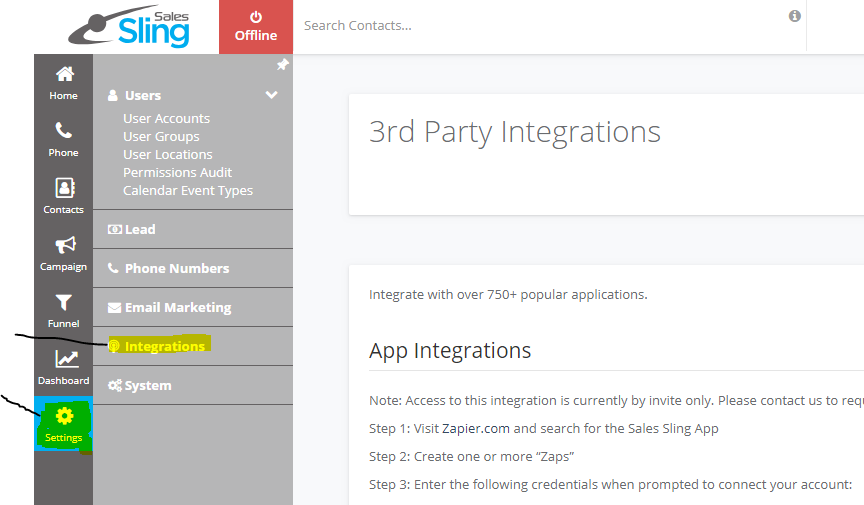Open the info icon in header
Screen dimensions: 864x505
pyautogui.click(x=794, y=16)
